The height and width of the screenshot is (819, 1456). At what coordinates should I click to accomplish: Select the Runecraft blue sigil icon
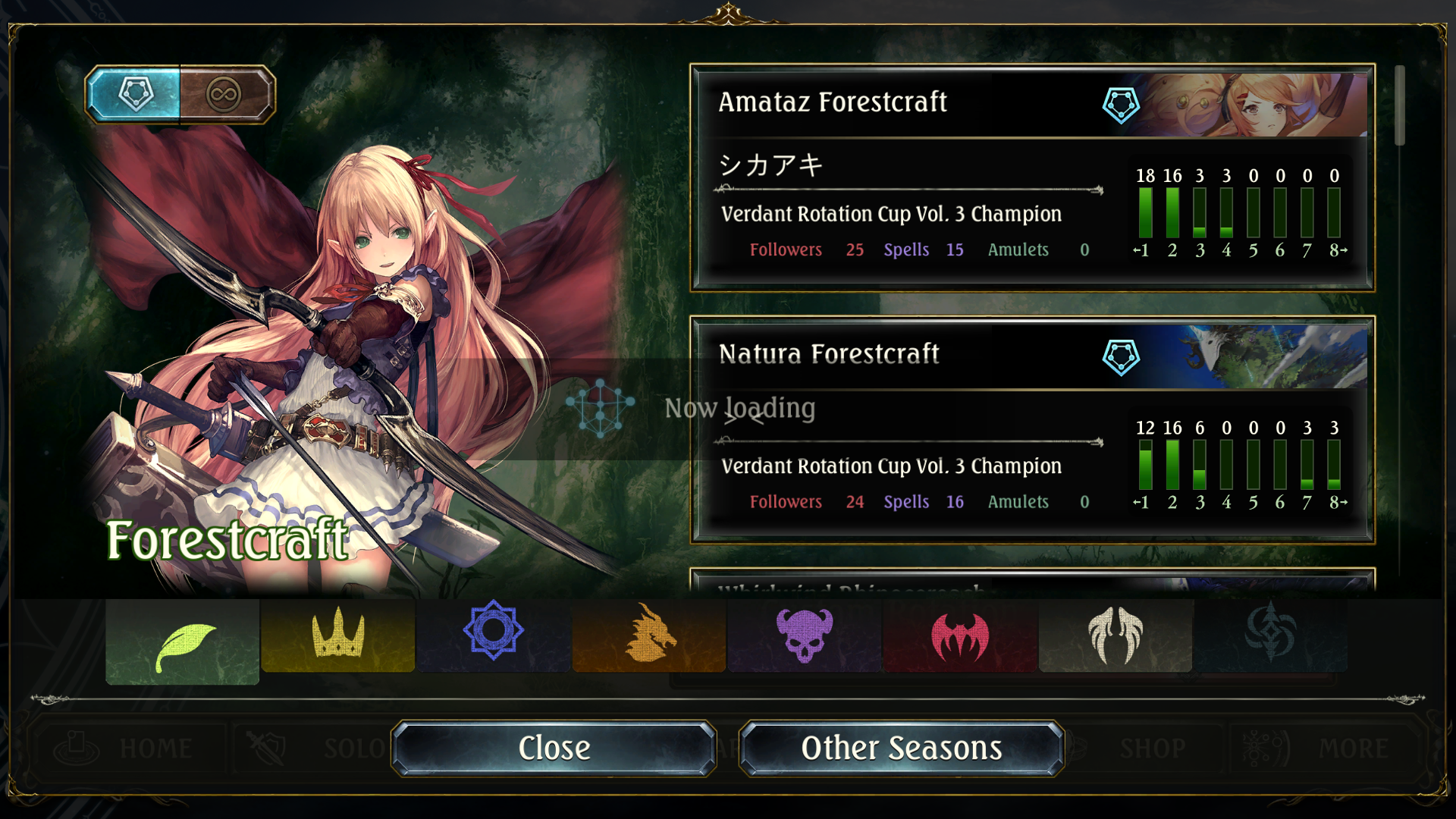(494, 635)
